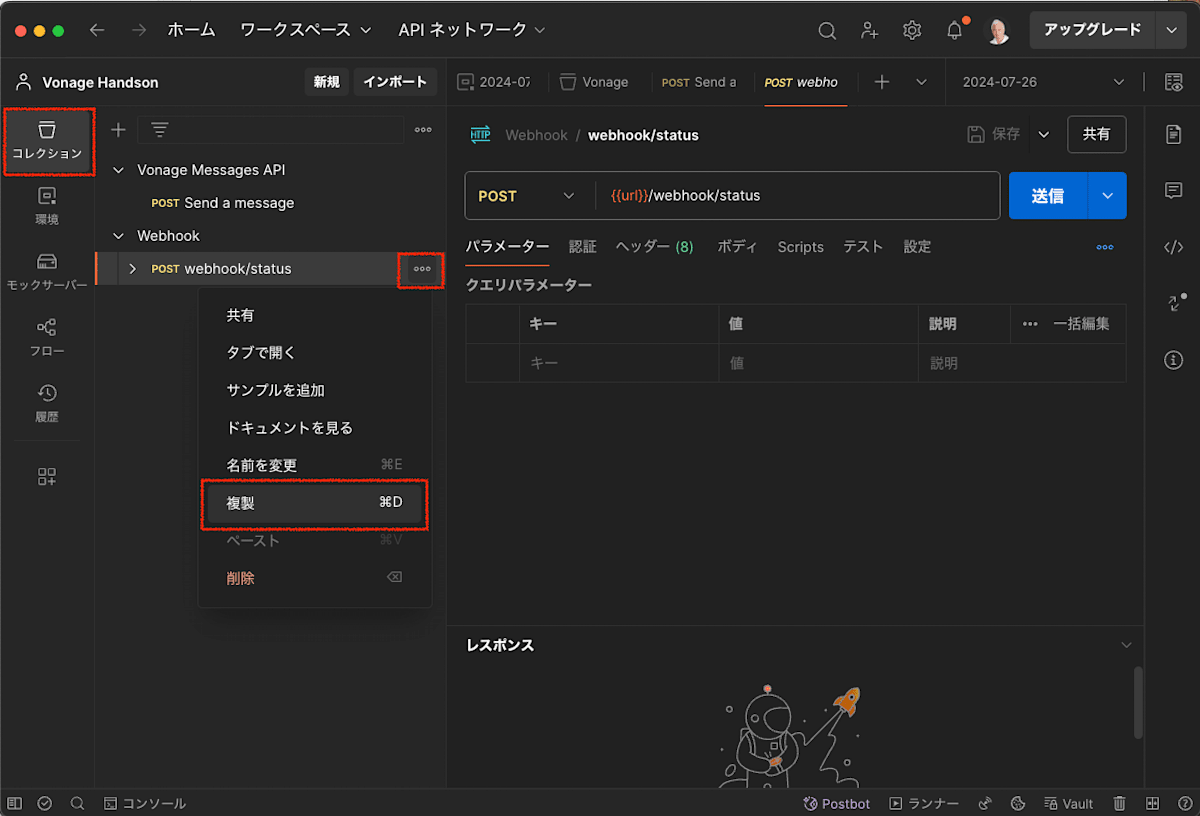The image size is (1200, 816).
Task: Open collections panel three-dot options
Action: (423, 130)
